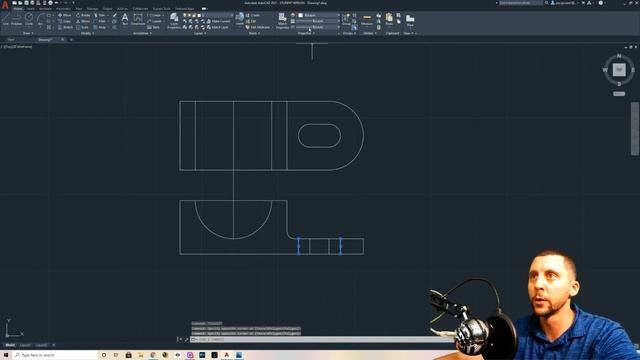This screenshot has height=360, width=640.
Task: Switch to the Layout1 tab
Action: pyautogui.click(x=25, y=345)
